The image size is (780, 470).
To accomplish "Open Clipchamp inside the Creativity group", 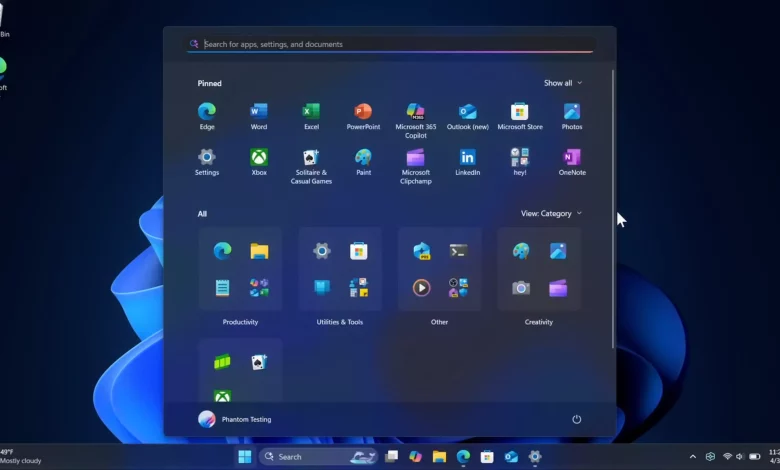I will pos(558,287).
